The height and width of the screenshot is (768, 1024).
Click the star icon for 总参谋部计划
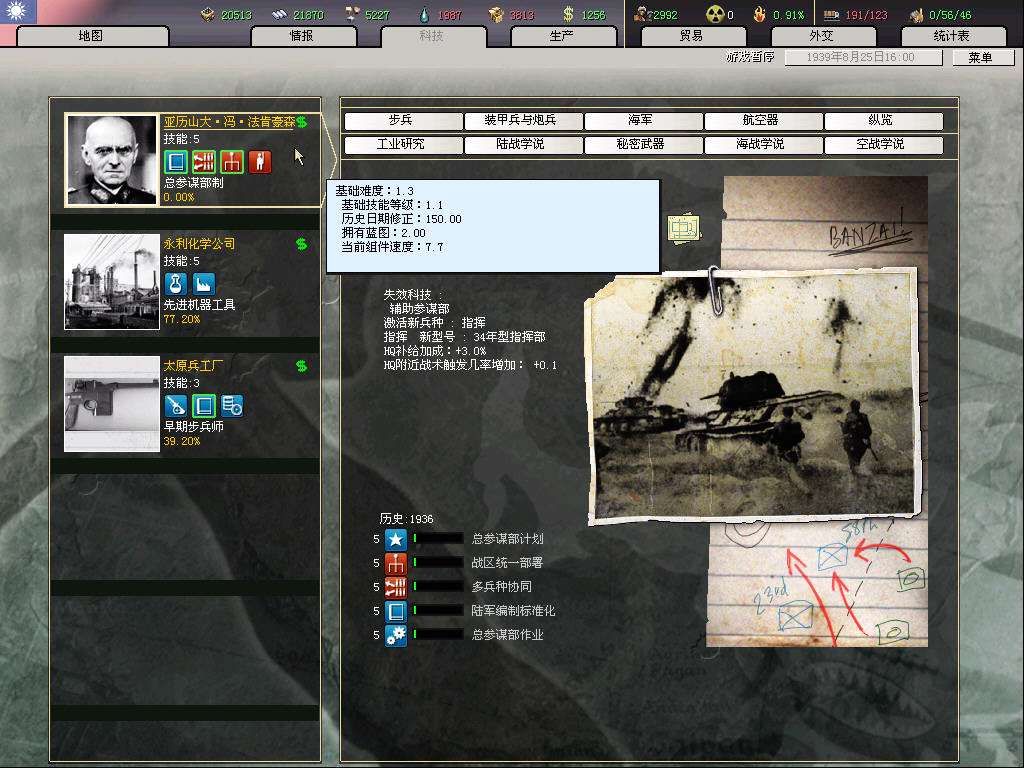click(396, 539)
